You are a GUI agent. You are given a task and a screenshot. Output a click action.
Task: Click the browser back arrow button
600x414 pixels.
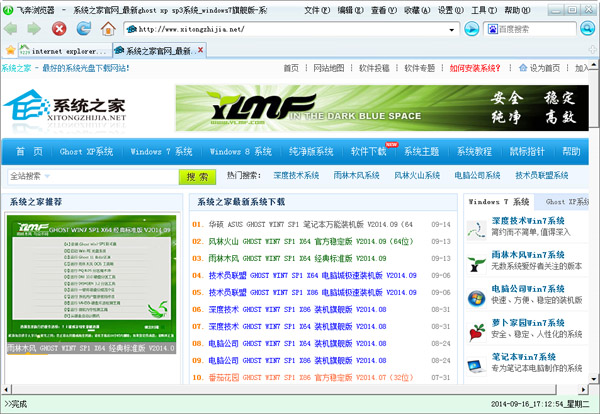tap(12, 29)
